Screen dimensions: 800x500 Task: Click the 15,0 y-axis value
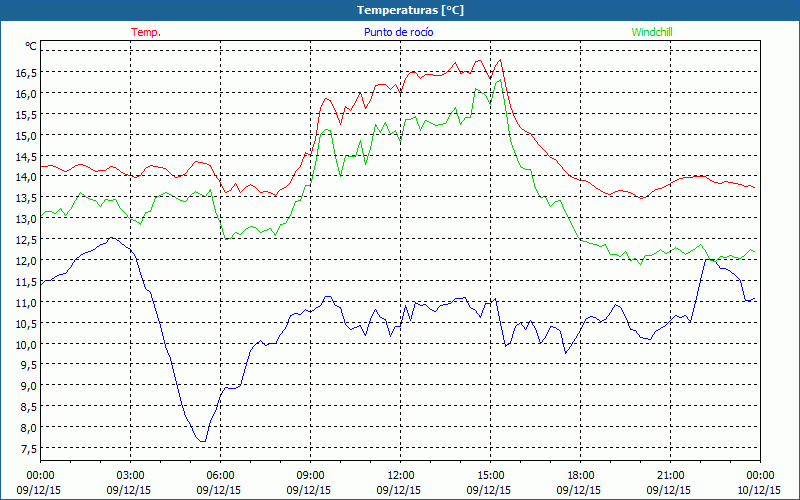tap(26, 136)
